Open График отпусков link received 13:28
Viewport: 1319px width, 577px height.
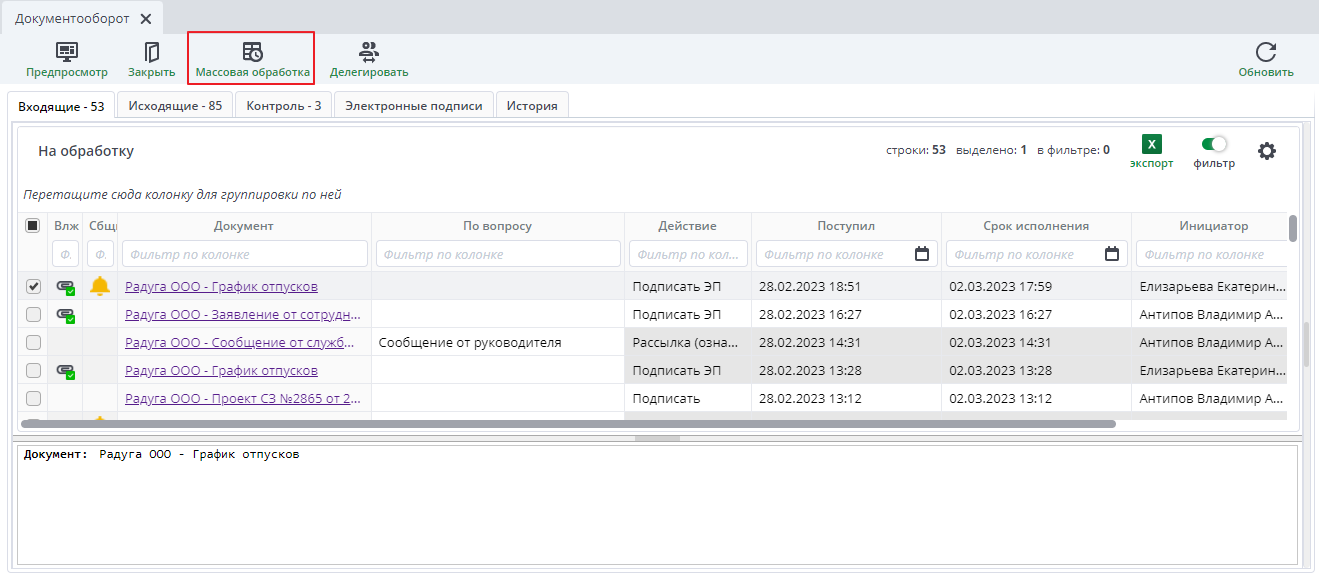221,371
